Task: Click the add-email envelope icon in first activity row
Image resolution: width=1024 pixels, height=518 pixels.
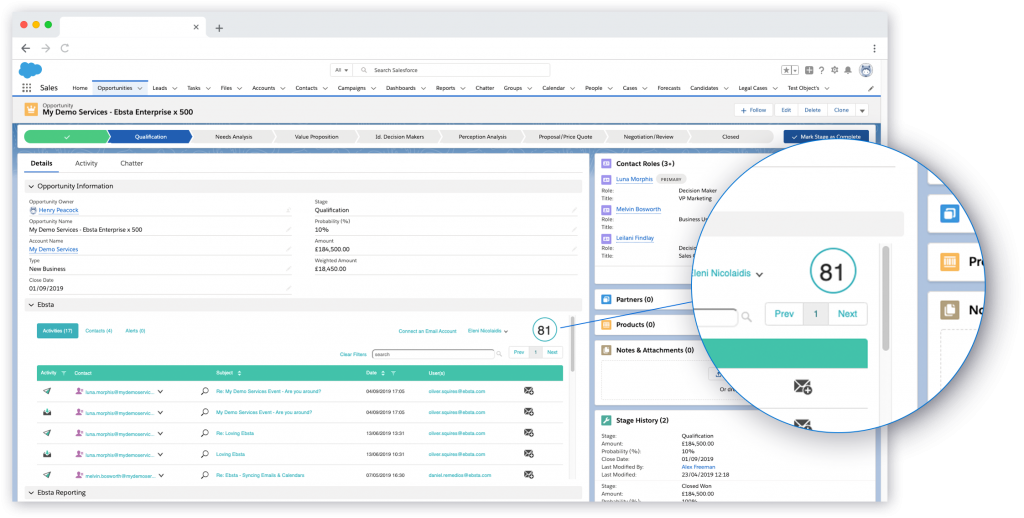Action: [x=529, y=392]
